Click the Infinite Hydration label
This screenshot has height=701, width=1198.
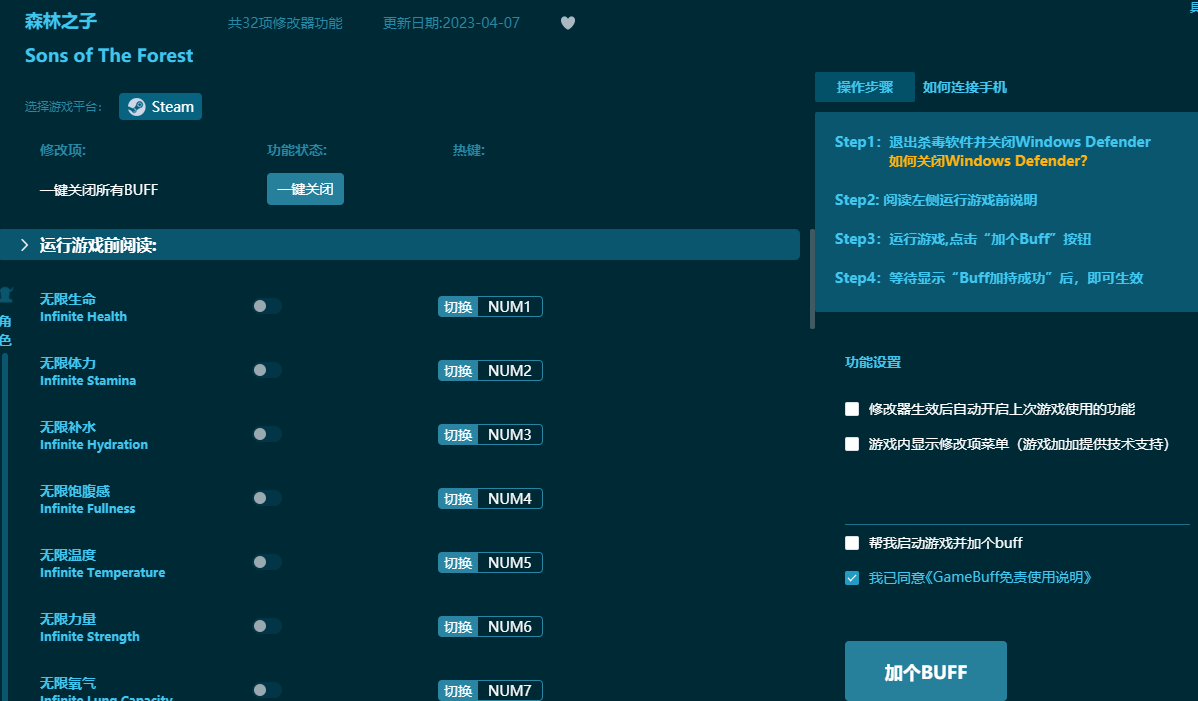[94, 445]
